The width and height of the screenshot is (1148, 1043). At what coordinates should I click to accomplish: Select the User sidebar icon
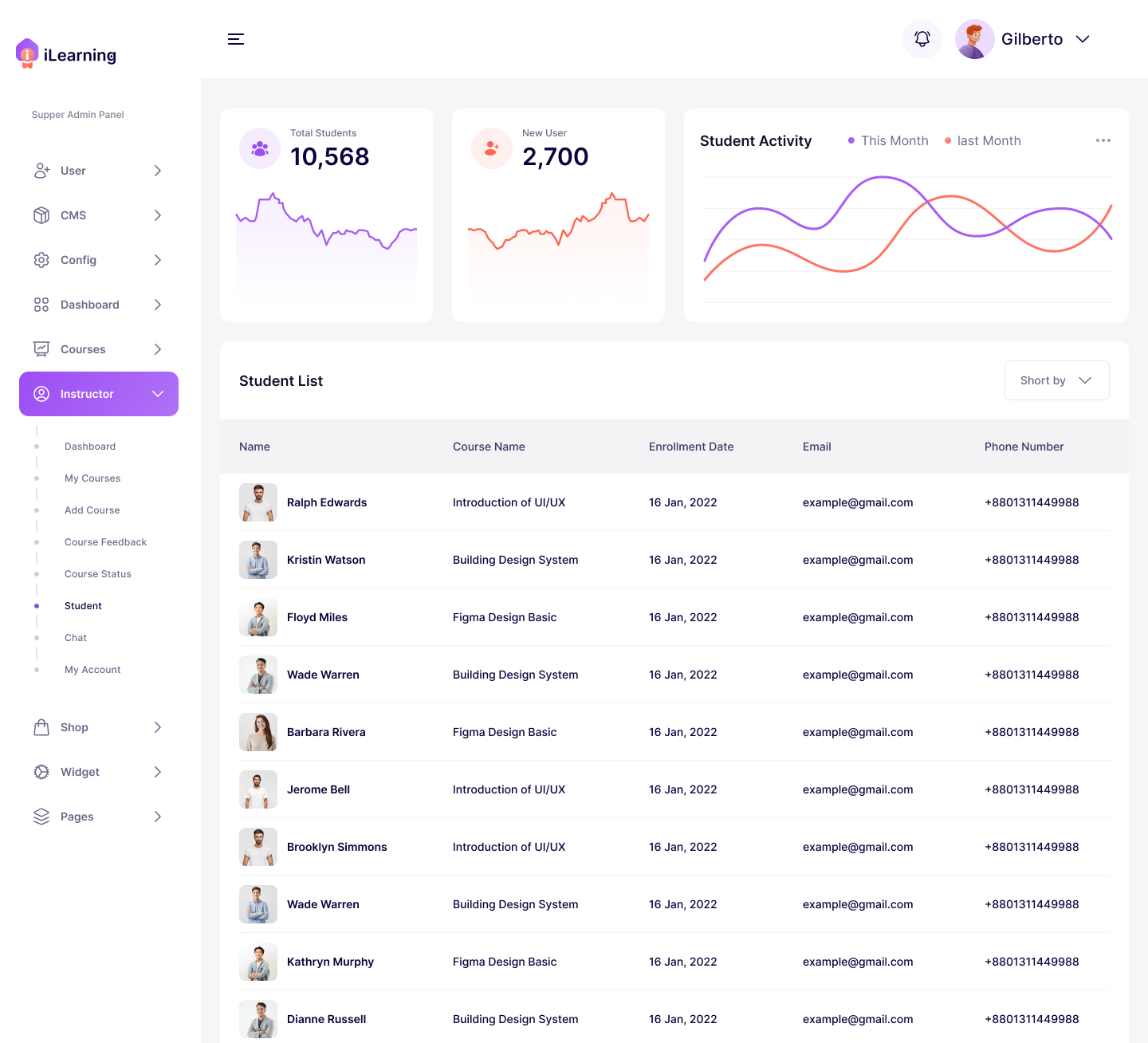pyautogui.click(x=41, y=170)
